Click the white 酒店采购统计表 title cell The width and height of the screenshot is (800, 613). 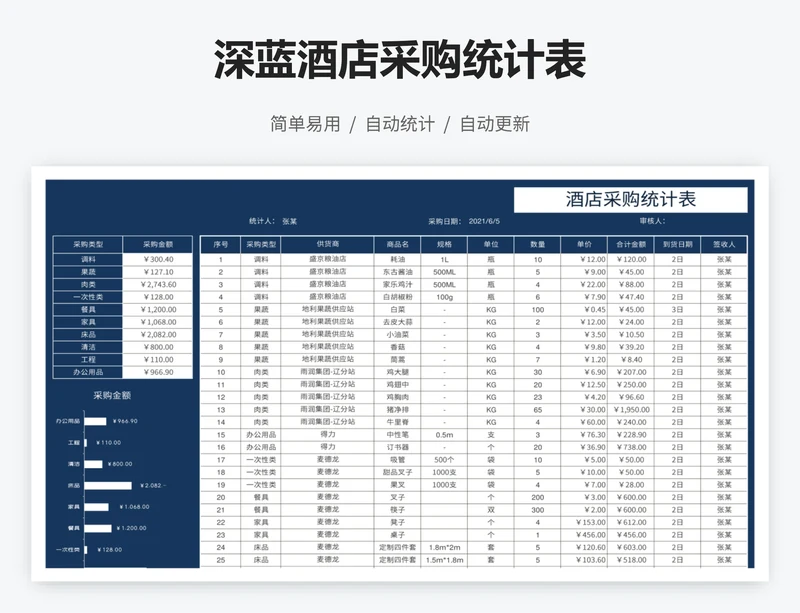pyautogui.click(x=630, y=200)
